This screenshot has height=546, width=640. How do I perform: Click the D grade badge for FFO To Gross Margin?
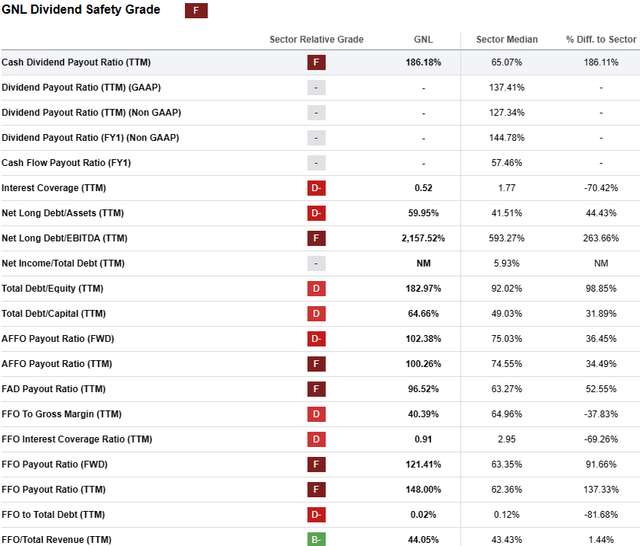(316, 414)
